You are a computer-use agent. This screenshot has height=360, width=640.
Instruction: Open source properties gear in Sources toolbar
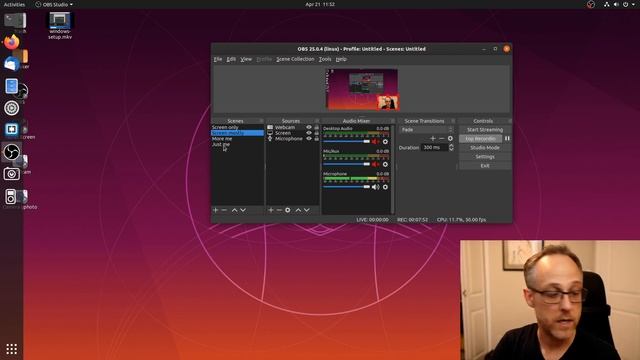coord(288,210)
